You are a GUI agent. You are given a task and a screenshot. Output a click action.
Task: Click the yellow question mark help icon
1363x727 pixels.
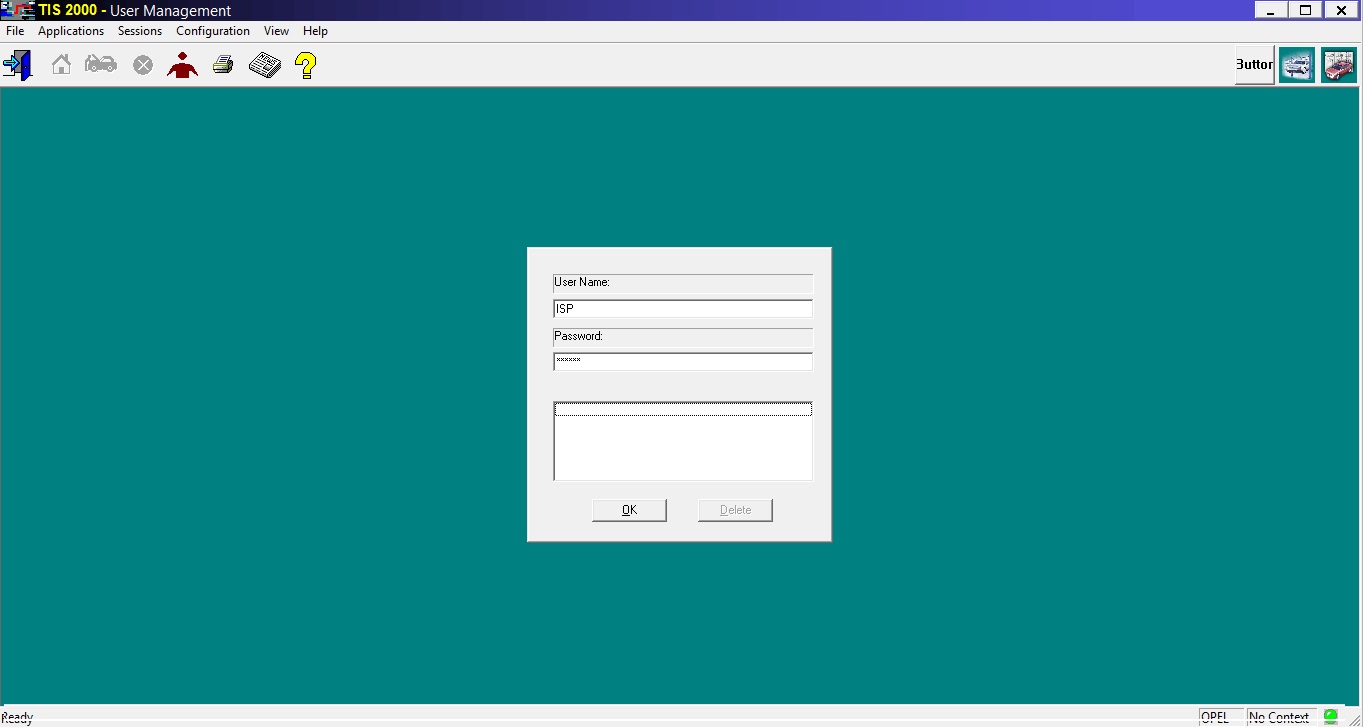click(306, 66)
